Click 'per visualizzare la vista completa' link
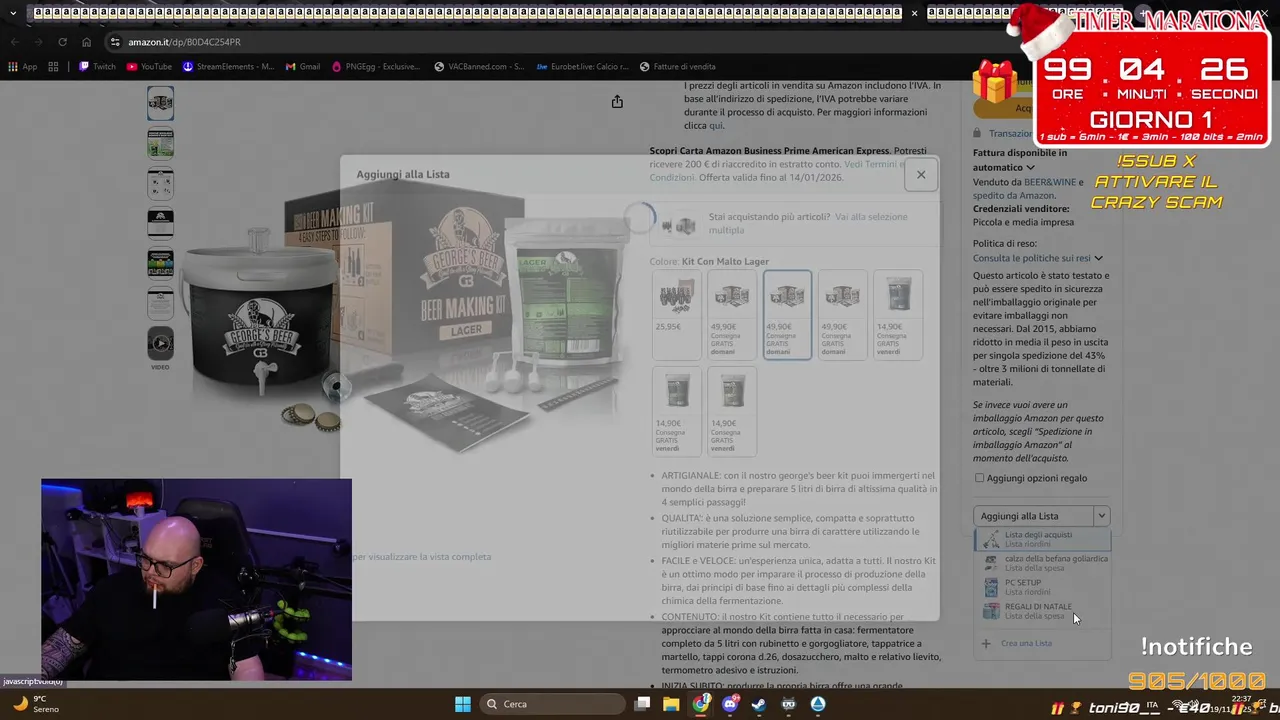This screenshot has height=720, width=1280. (x=421, y=557)
